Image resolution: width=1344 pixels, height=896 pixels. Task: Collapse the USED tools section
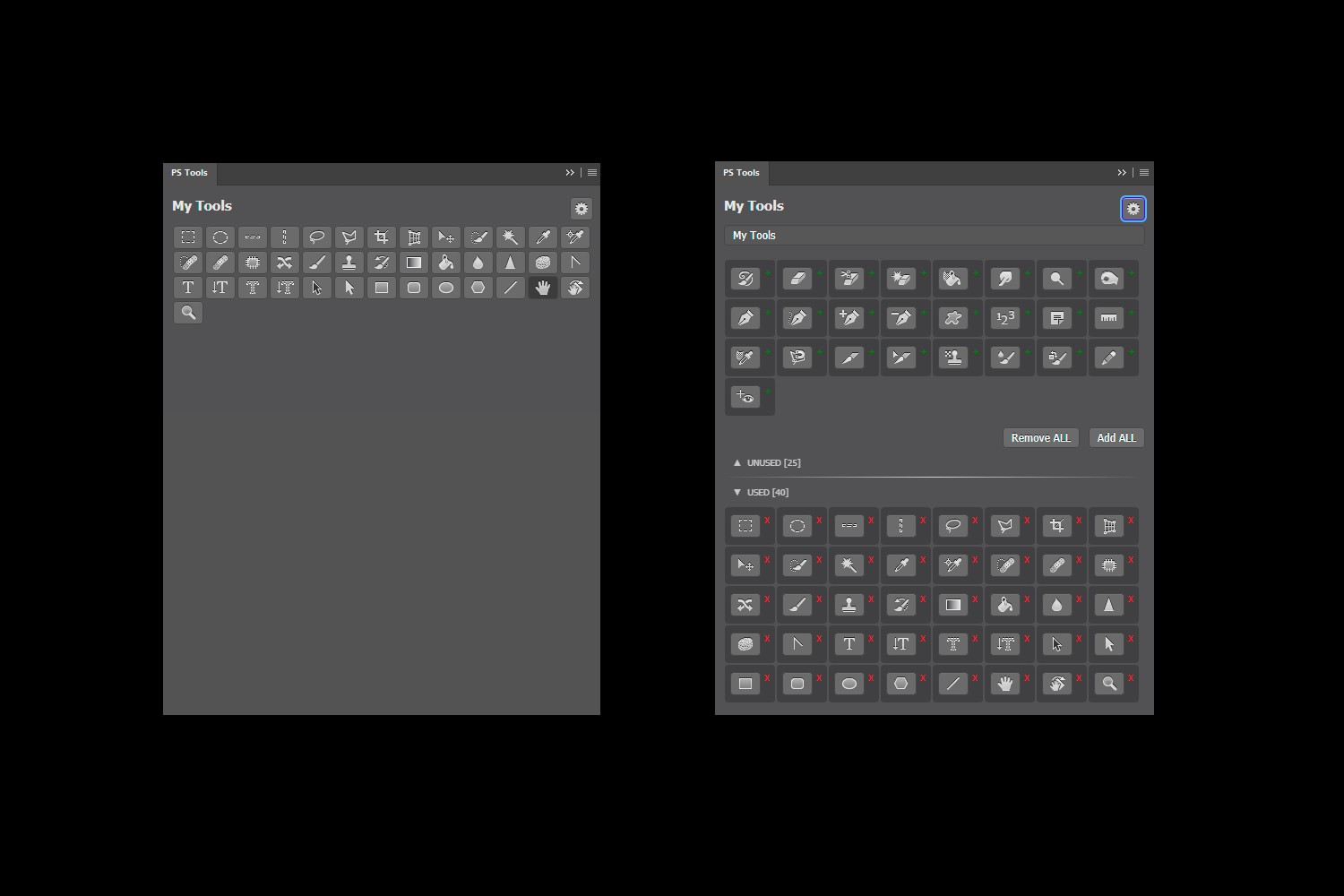pos(762,491)
